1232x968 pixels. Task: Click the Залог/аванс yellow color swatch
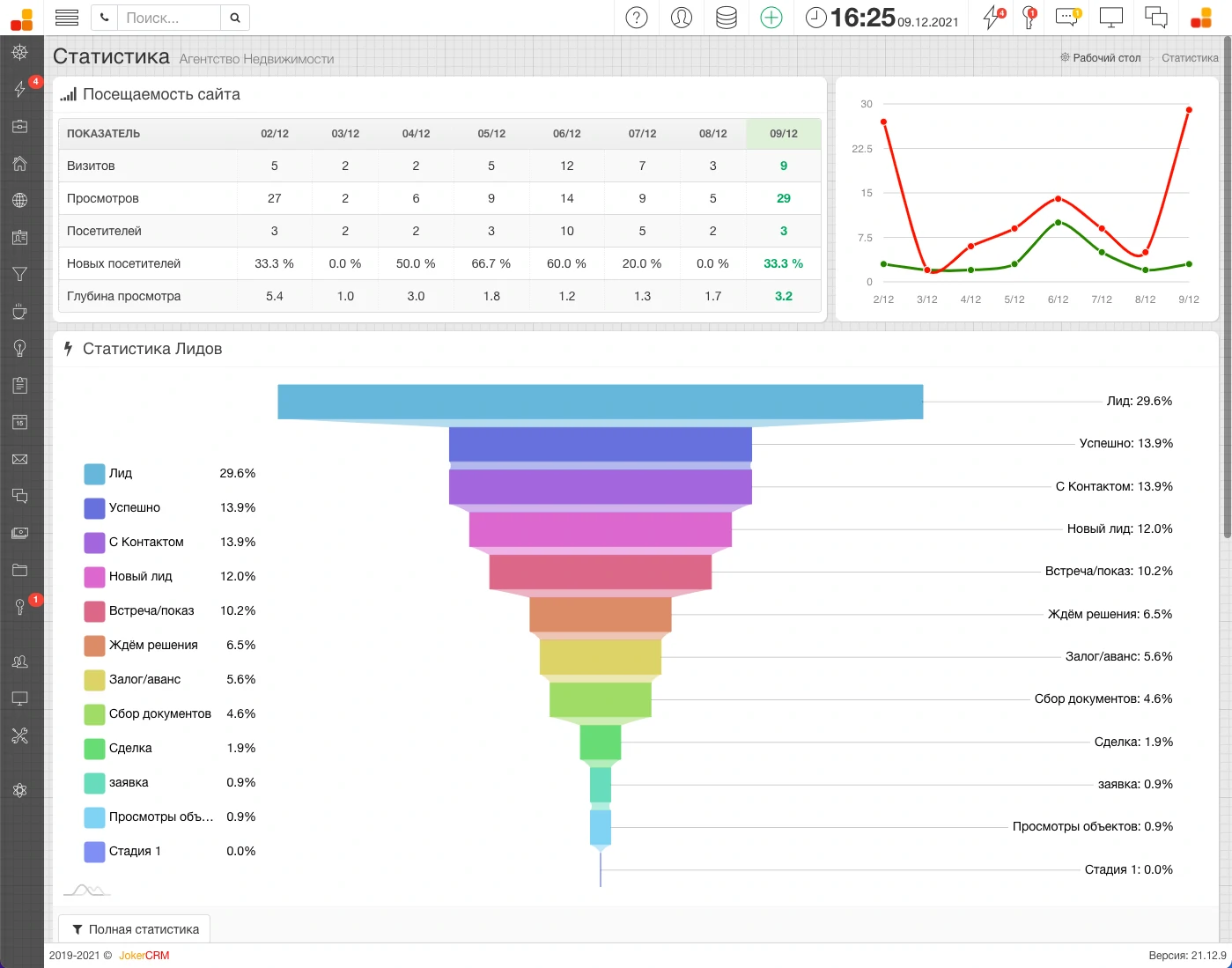tap(94, 680)
